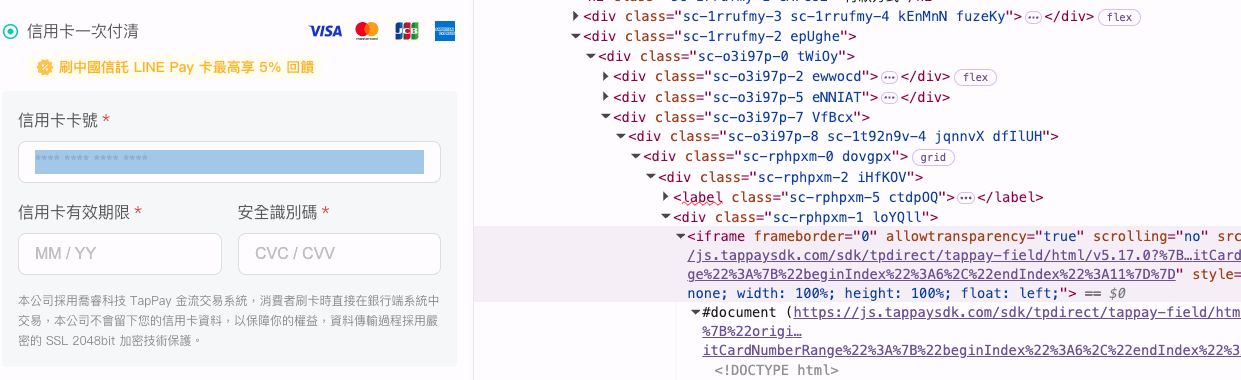Collapse the iframe element node

[x=680, y=237]
